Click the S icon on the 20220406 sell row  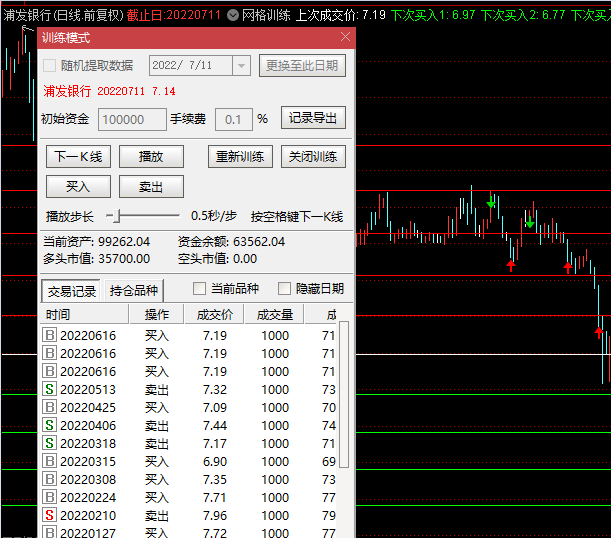click(49, 425)
